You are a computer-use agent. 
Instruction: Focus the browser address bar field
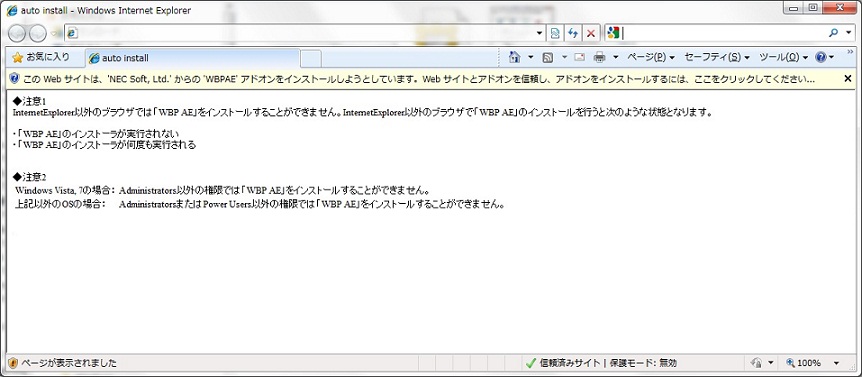click(x=305, y=33)
